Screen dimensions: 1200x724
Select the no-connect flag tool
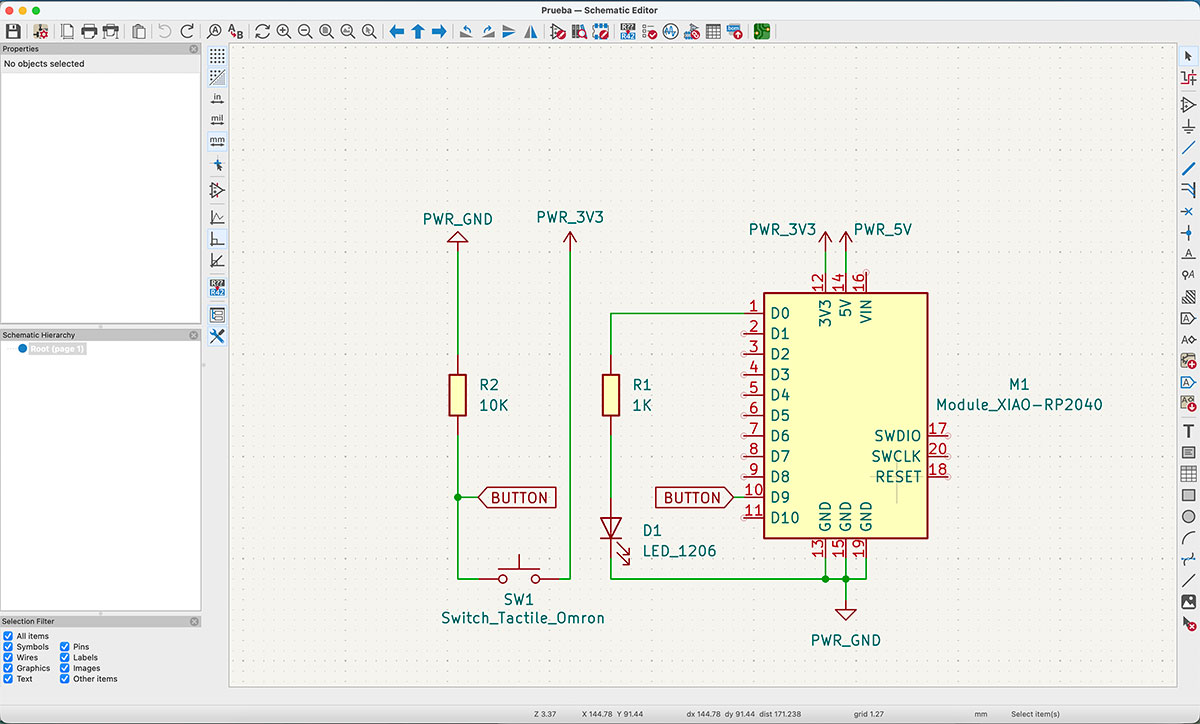tap(1188, 213)
